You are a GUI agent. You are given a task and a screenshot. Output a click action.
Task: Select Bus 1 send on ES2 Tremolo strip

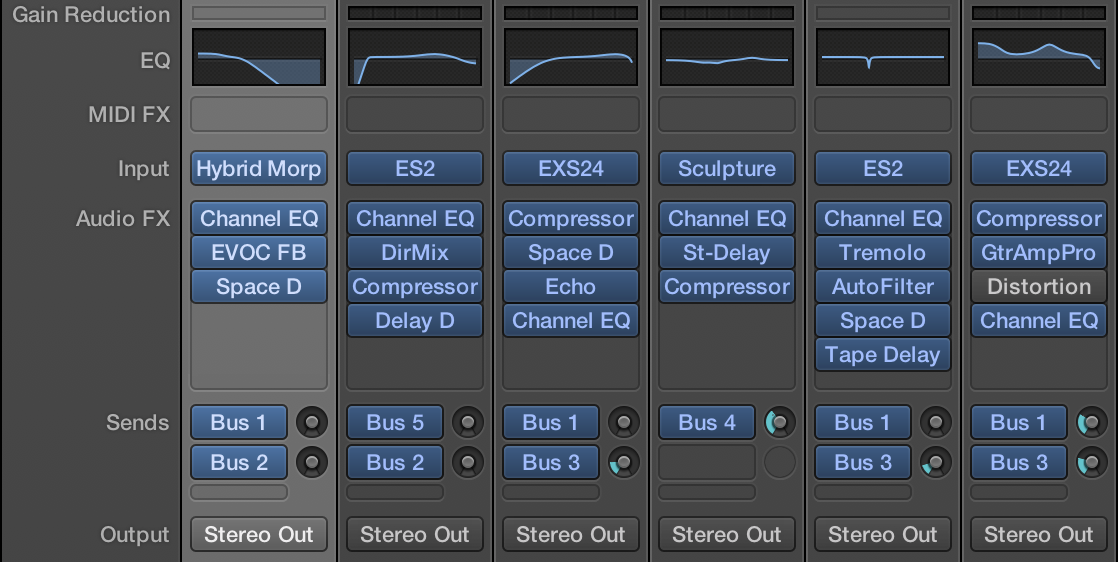click(x=863, y=422)
